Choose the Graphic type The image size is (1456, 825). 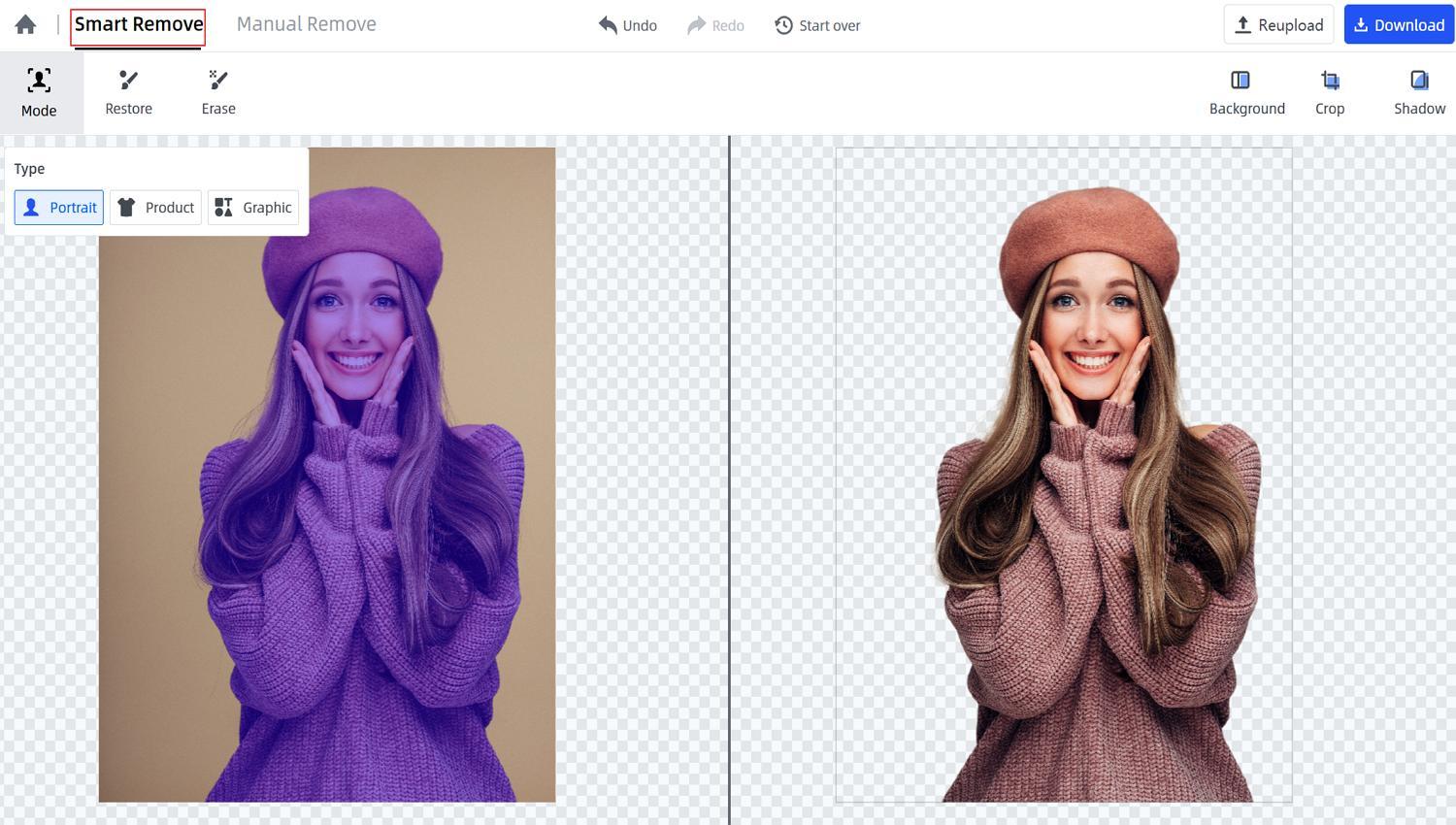point(253,208)
